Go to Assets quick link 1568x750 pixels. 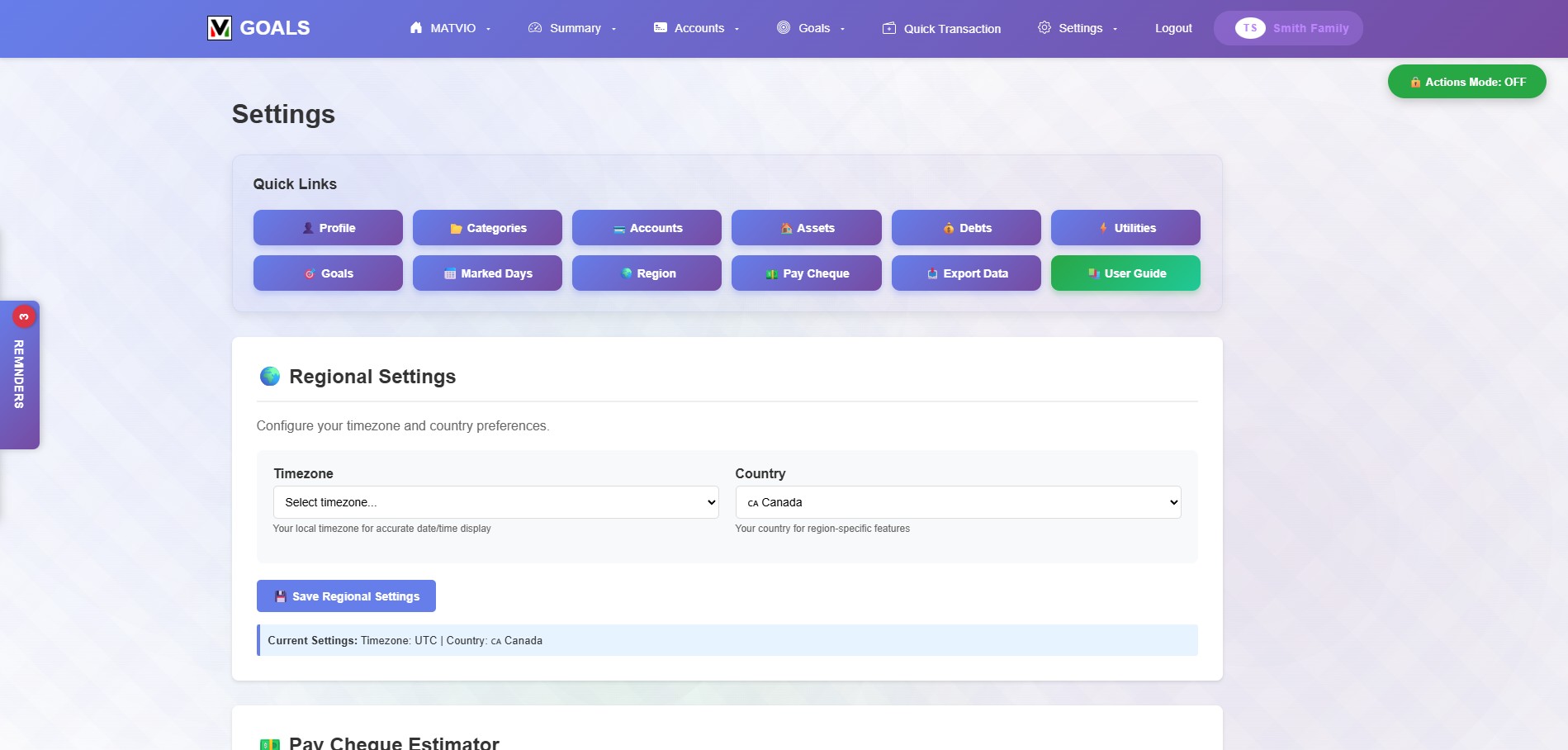point(806,228)
